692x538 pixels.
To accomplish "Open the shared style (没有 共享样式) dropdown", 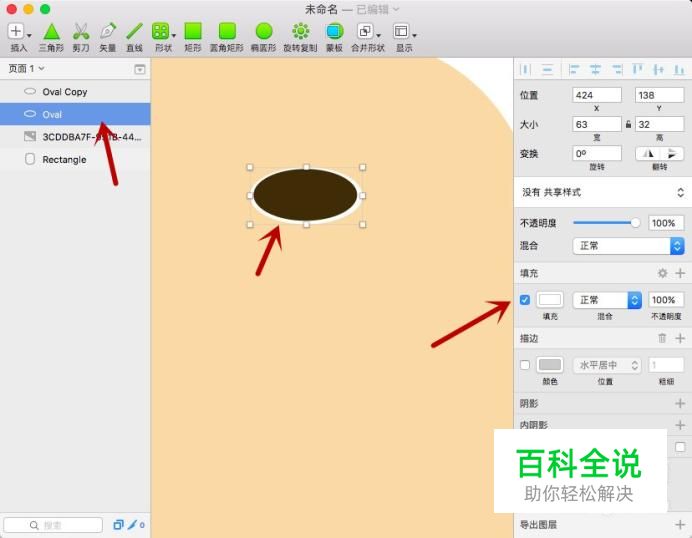I will [x=603, y=192].
